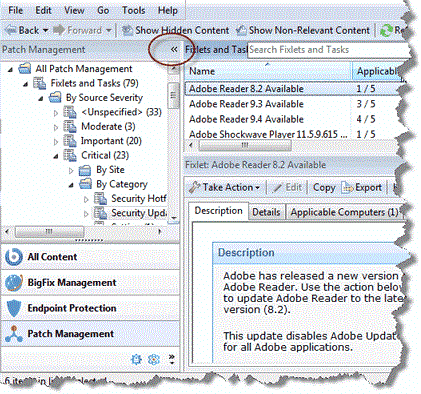Image resolution: width=421 pixels, height=394 pixels.
Task: Open the File menu
Action: pos(15,10)
